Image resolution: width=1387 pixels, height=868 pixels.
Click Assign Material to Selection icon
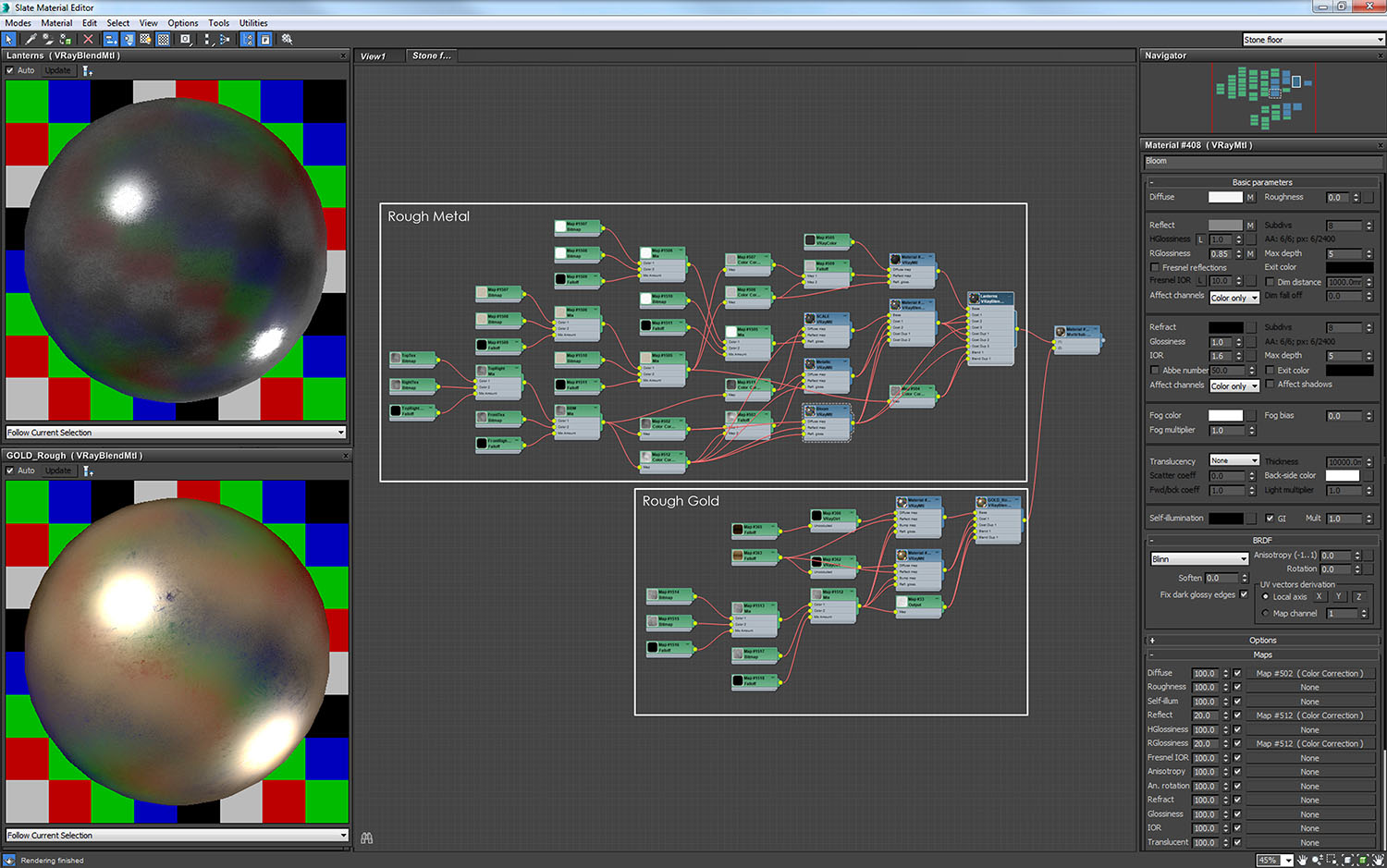point(66,40)
